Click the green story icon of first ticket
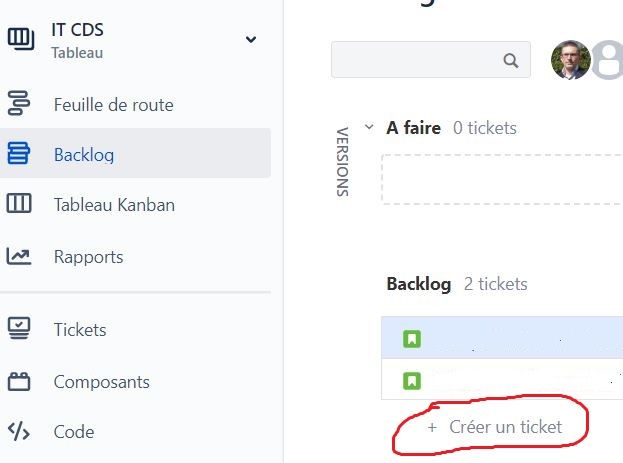Screen dimensions: 623x463 point(412,339)
